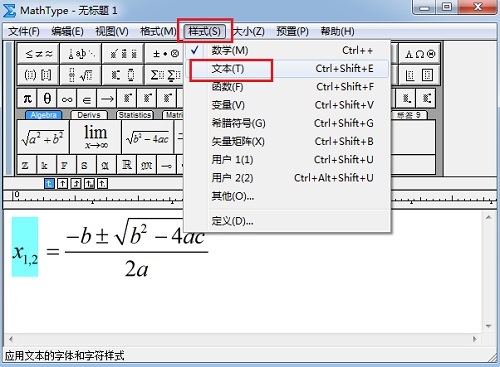Choose the 矢量矩阵(X) style

pyautogui.click(x=287, y=142)
